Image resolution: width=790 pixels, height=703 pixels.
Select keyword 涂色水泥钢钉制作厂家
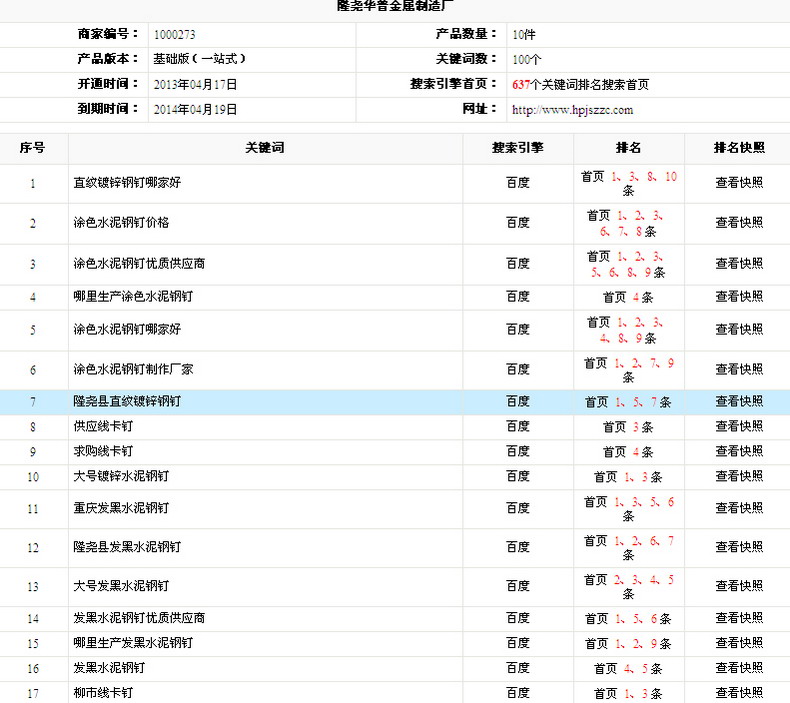pyautogui.click(x=133, y=369)
